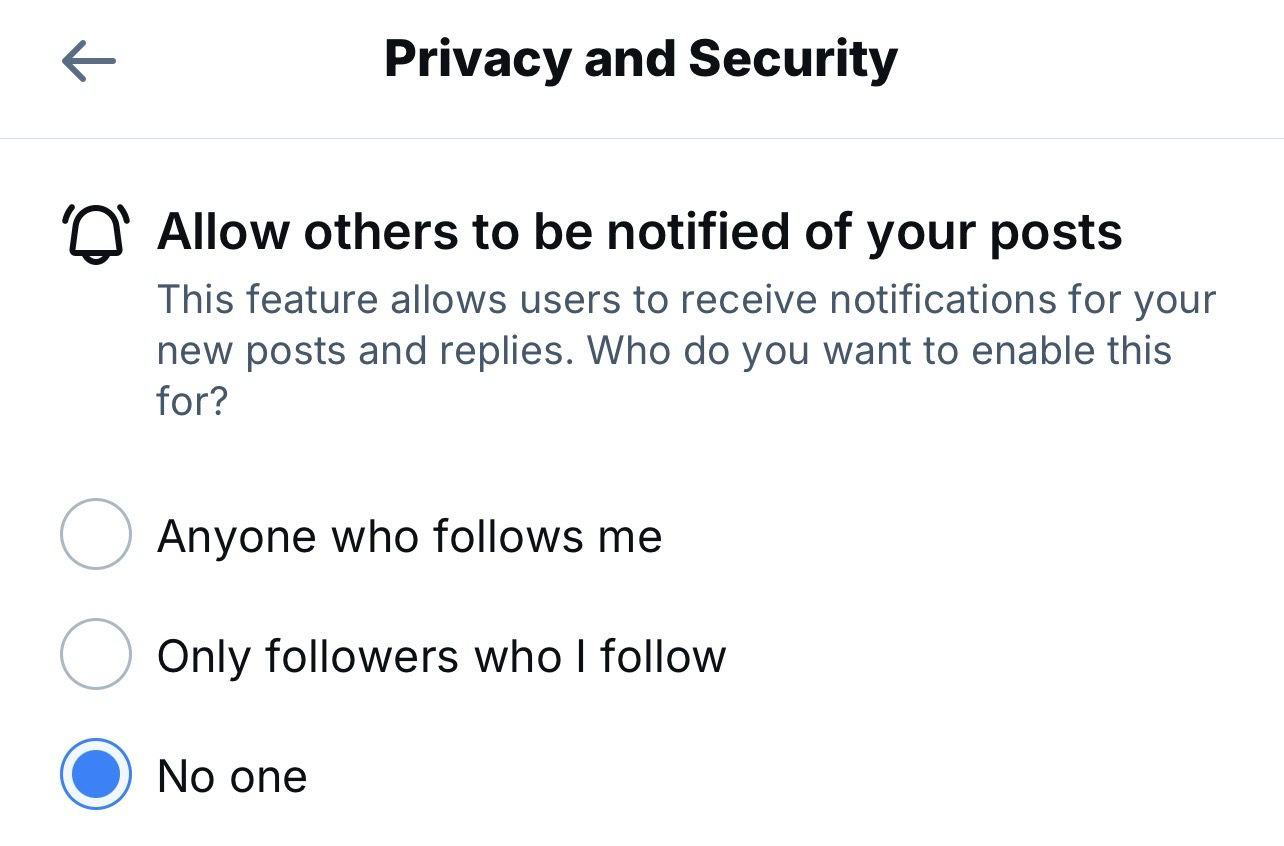This screenshot has height=846, width=1284.
Task: Click the notification bell icon
Action: (96, 233)
